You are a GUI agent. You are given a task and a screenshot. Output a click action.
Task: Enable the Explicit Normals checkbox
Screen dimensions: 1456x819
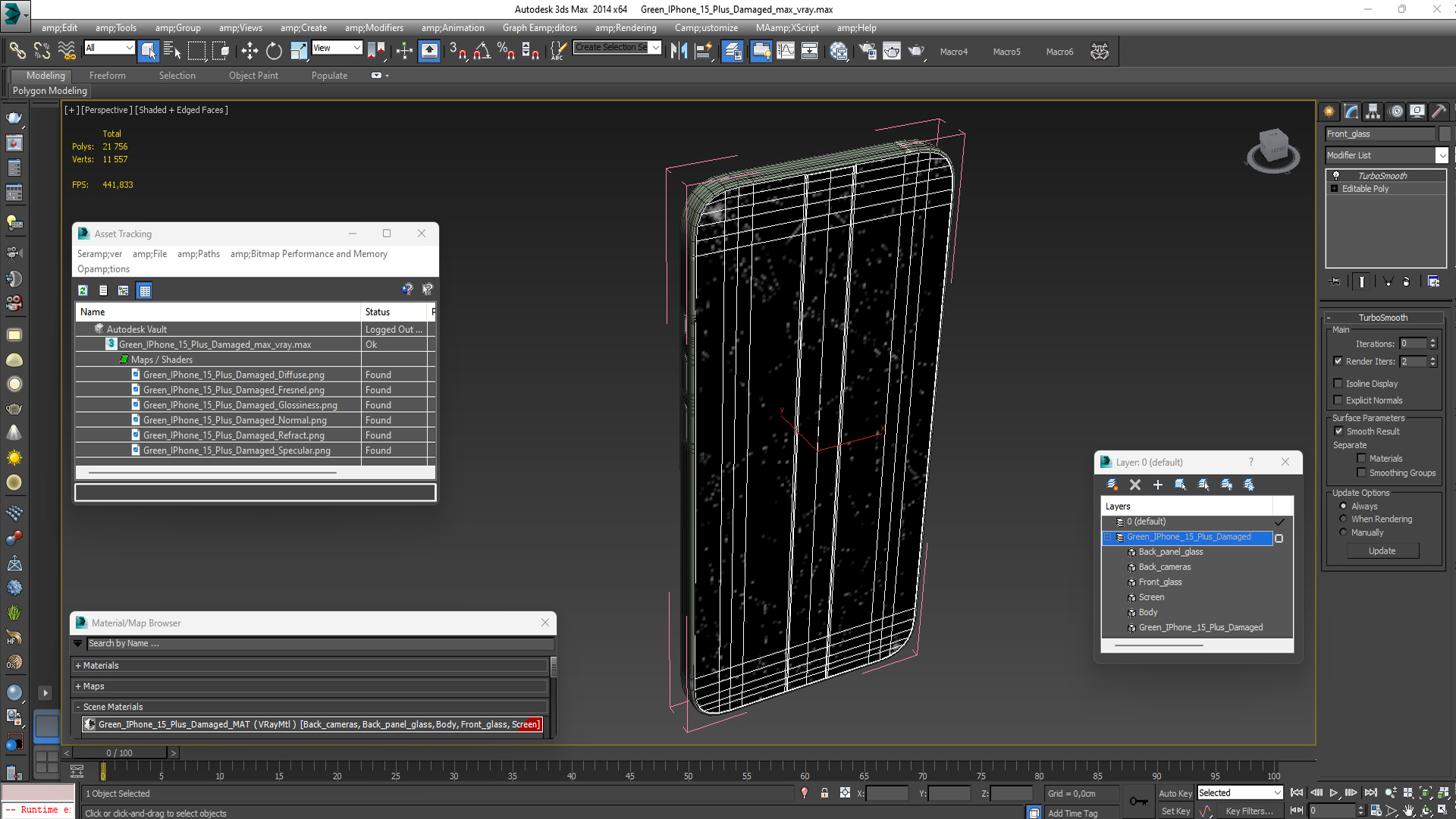pyautogui.click(x=1338, y=400)
